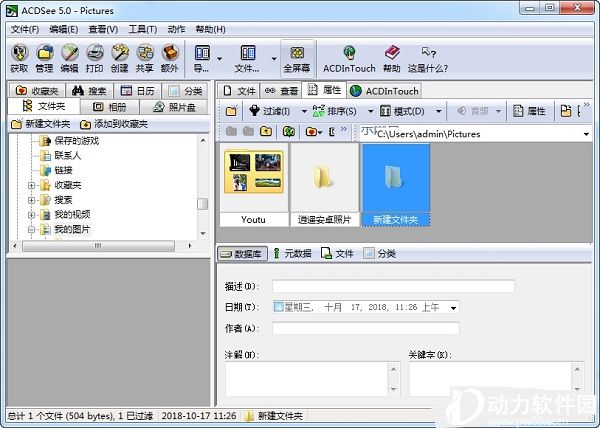Select the 逍遥安卓照片 folder thumbnail
Image resolution: width=600 pixels, height=428 pixels.
click(x=324, y=185)
